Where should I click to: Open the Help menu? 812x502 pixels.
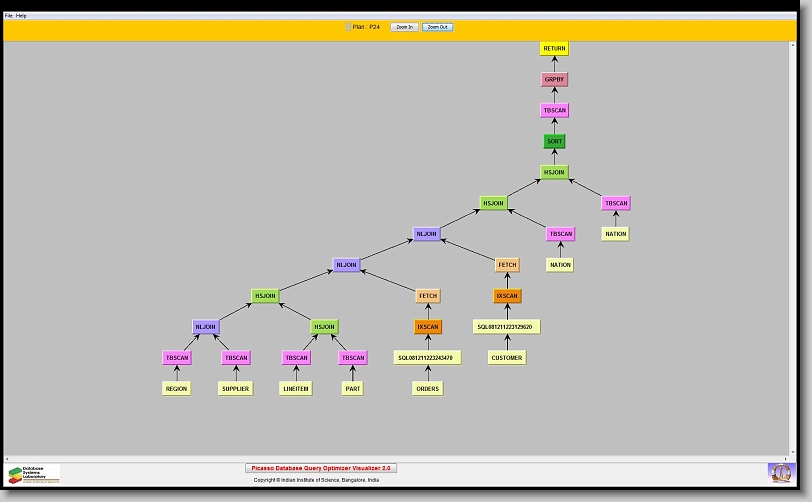tap(22, 16)
